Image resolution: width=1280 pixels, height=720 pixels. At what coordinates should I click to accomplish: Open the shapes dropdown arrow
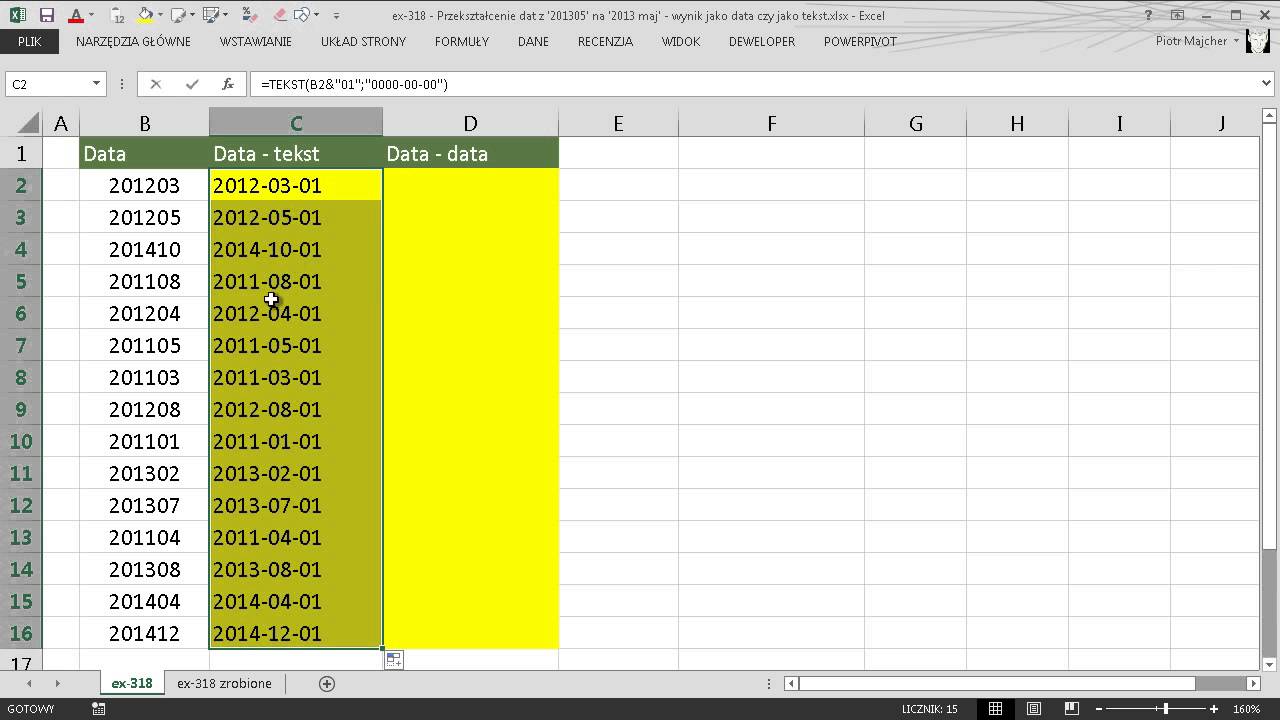click(316, 16)
